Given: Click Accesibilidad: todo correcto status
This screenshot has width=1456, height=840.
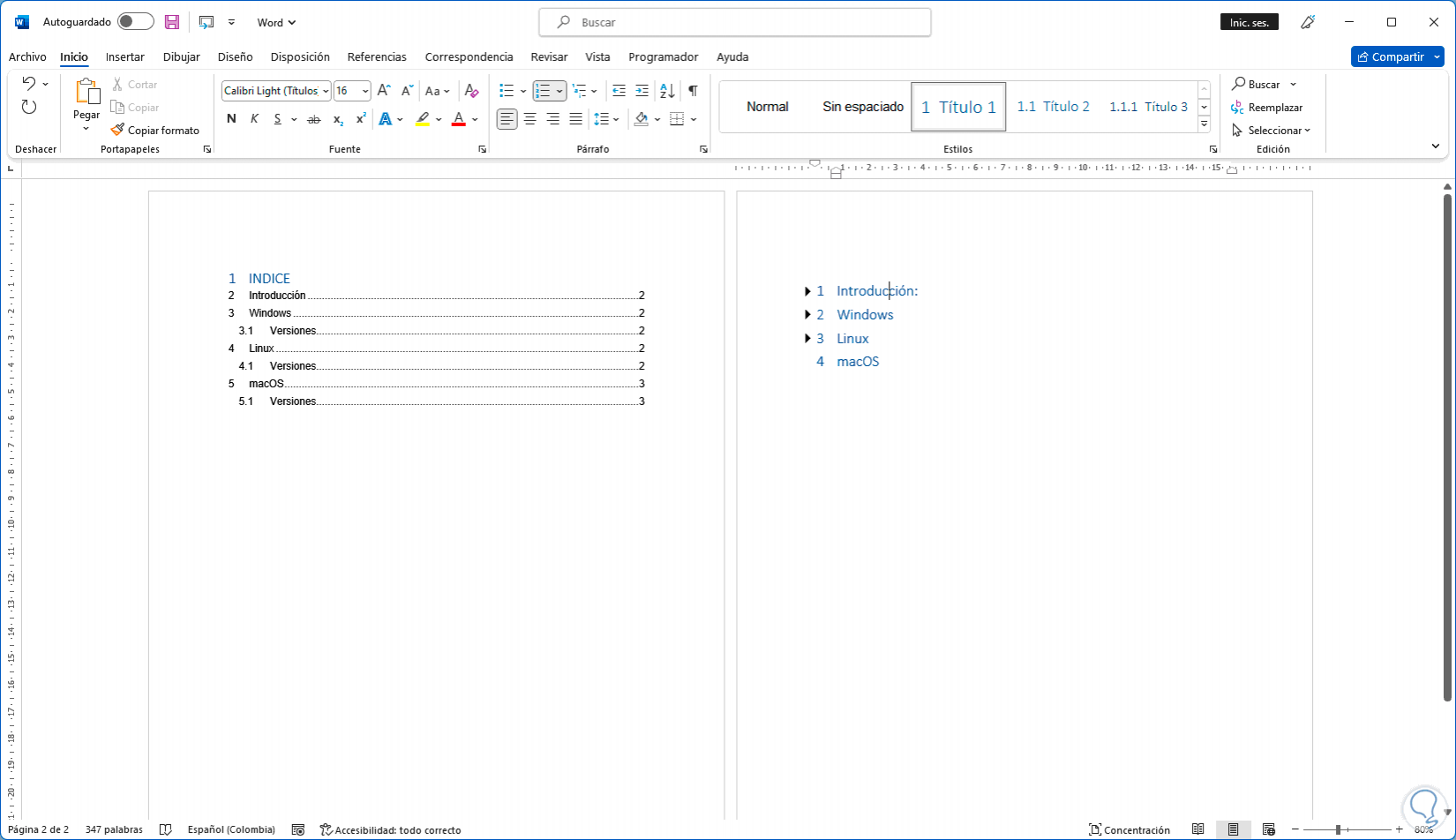Looking at the screenshot, I should click(391, 829).
